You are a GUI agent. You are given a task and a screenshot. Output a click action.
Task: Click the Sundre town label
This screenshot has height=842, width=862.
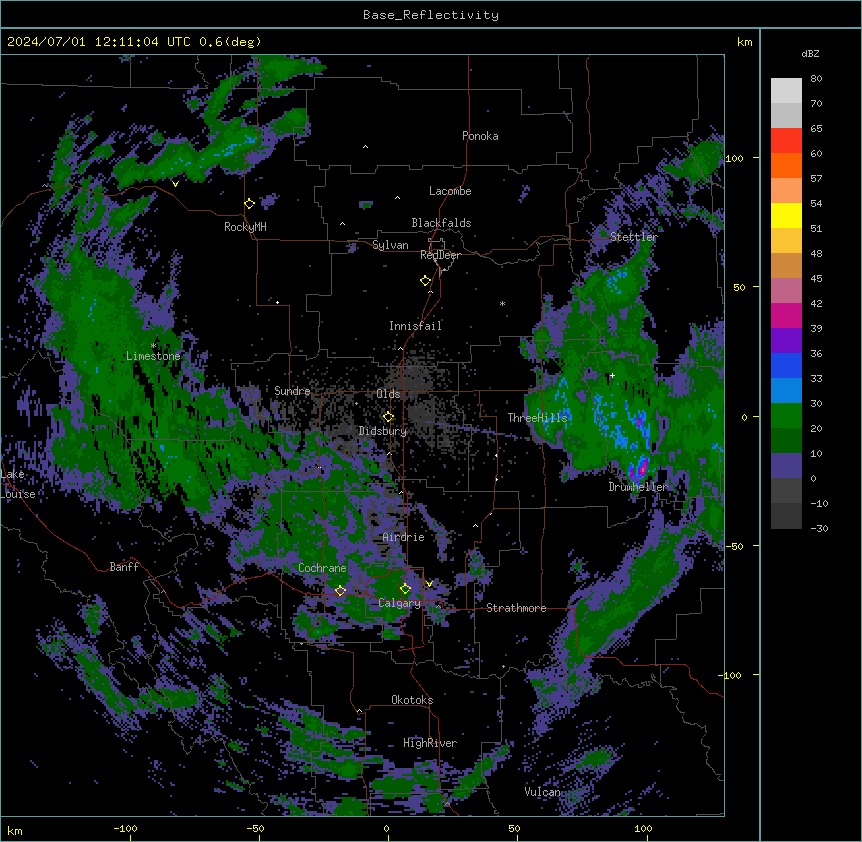pos(292,391)
